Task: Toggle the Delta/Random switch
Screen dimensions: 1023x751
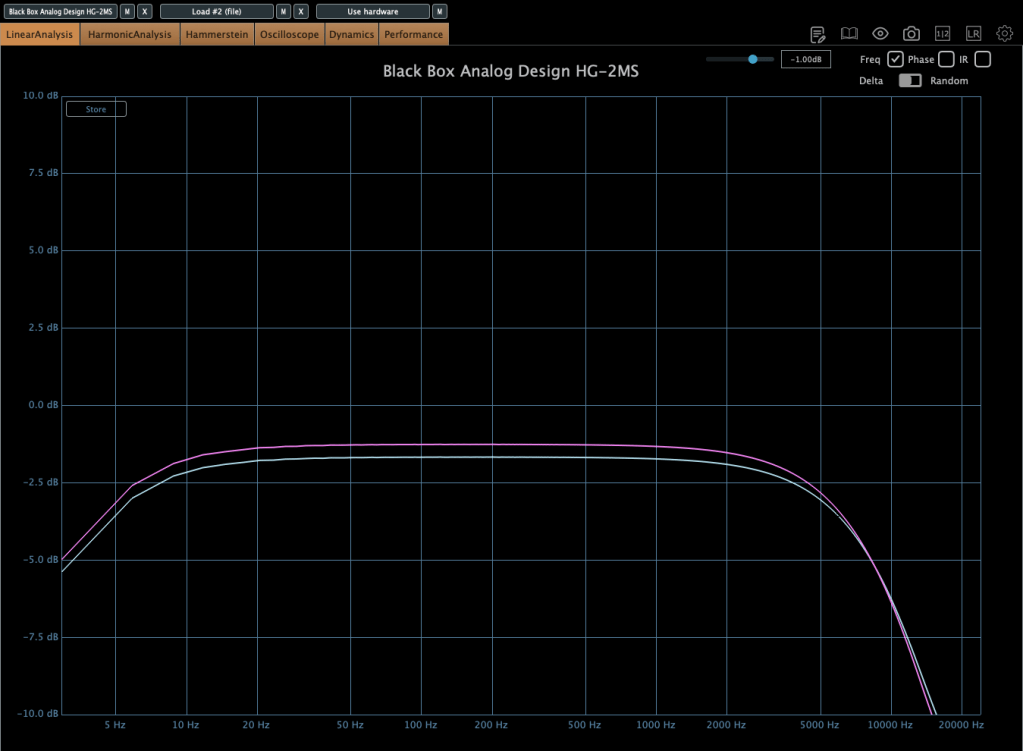Action: click(x=909, y=81)
